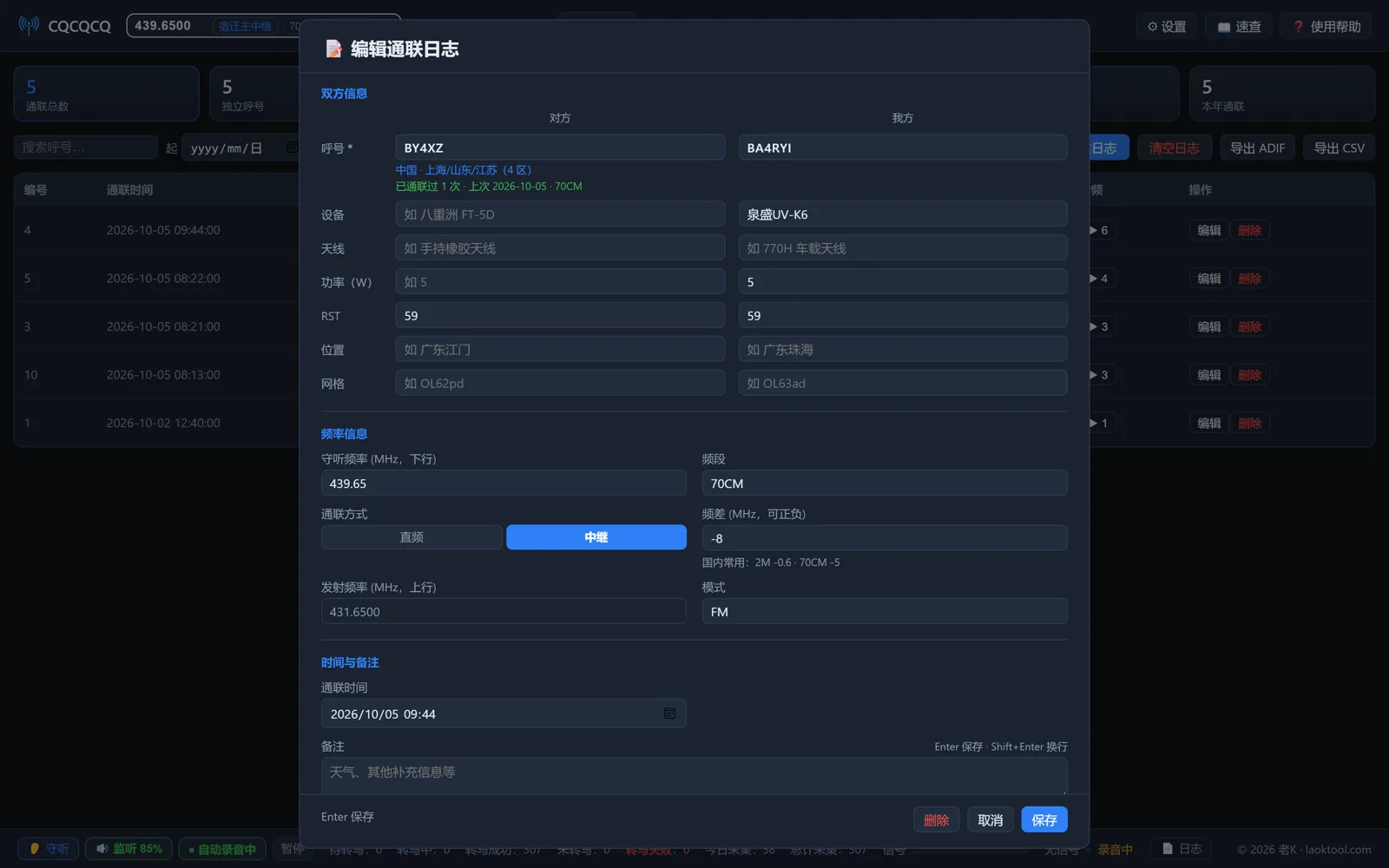Open the 日志 document icon in bottom bar
Image resolution: width=1389 pixels, height=868 pixels.
[1182, 849]
